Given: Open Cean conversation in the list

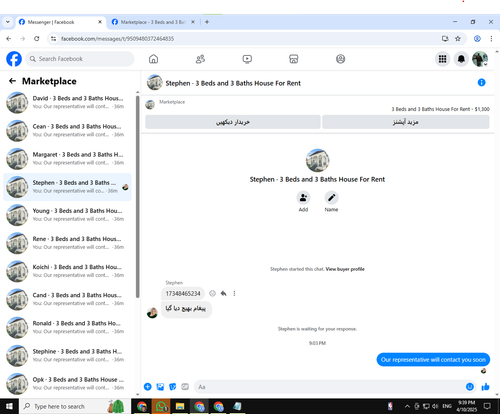Looking at the screenshot, I should click(x=68, y=131).
